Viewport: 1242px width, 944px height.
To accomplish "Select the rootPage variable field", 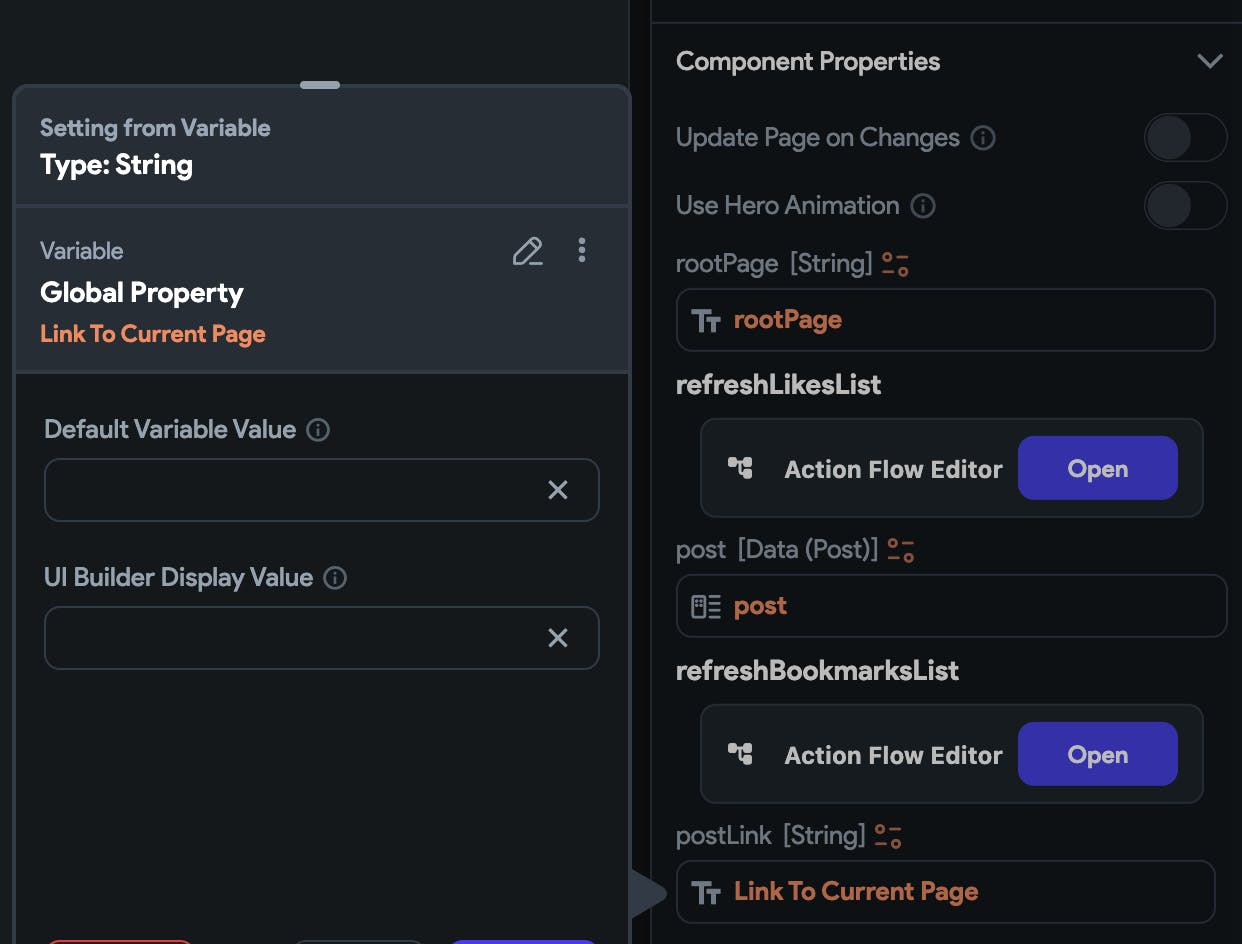I will pos(945,320).
